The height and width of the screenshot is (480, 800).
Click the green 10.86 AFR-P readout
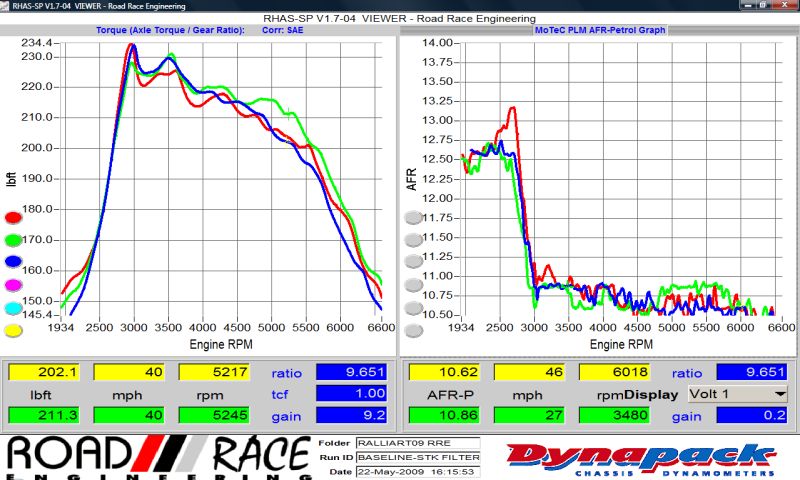point(443,415)
